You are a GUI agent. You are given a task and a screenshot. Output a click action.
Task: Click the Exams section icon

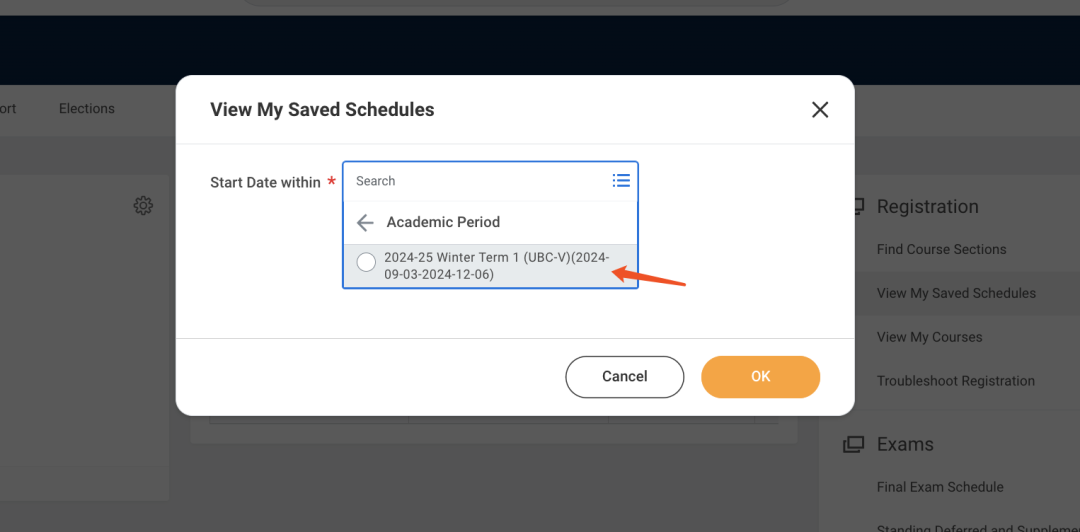[853, 444]
